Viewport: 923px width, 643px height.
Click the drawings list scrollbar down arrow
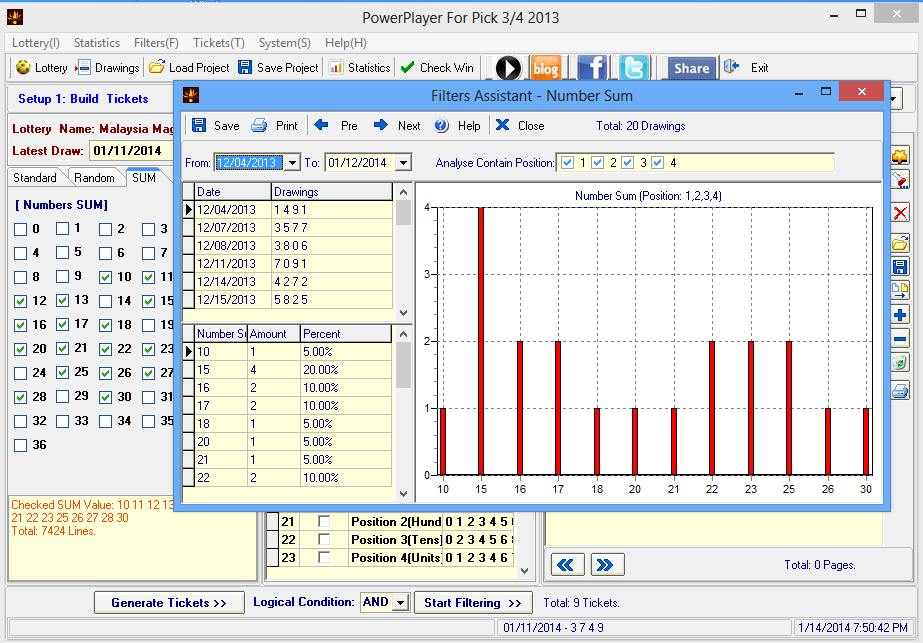tap(403, 313)
